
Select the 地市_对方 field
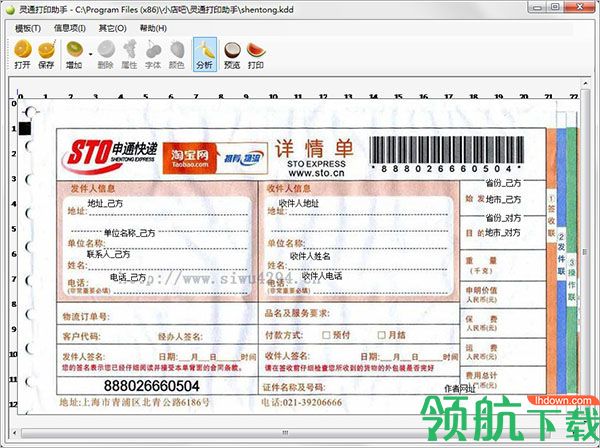click(503, 232)
